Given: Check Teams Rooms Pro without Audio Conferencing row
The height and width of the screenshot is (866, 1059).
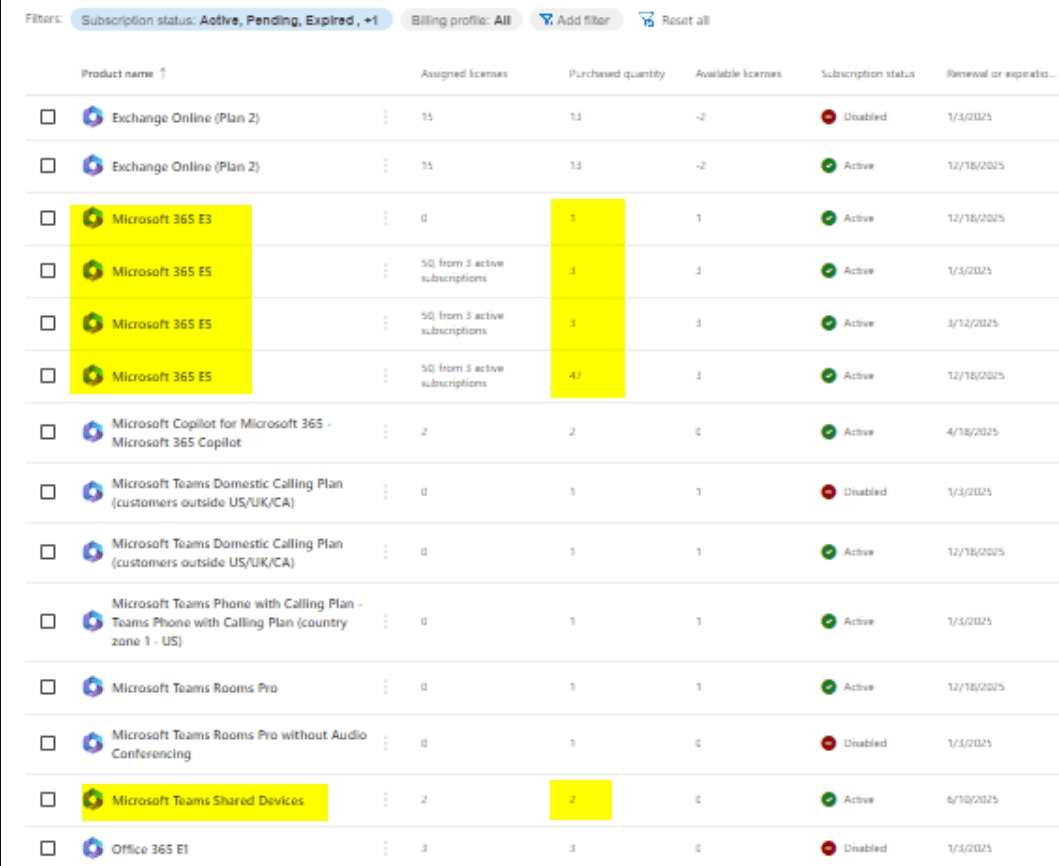Looking at the screenshot, I should (48, 743).
